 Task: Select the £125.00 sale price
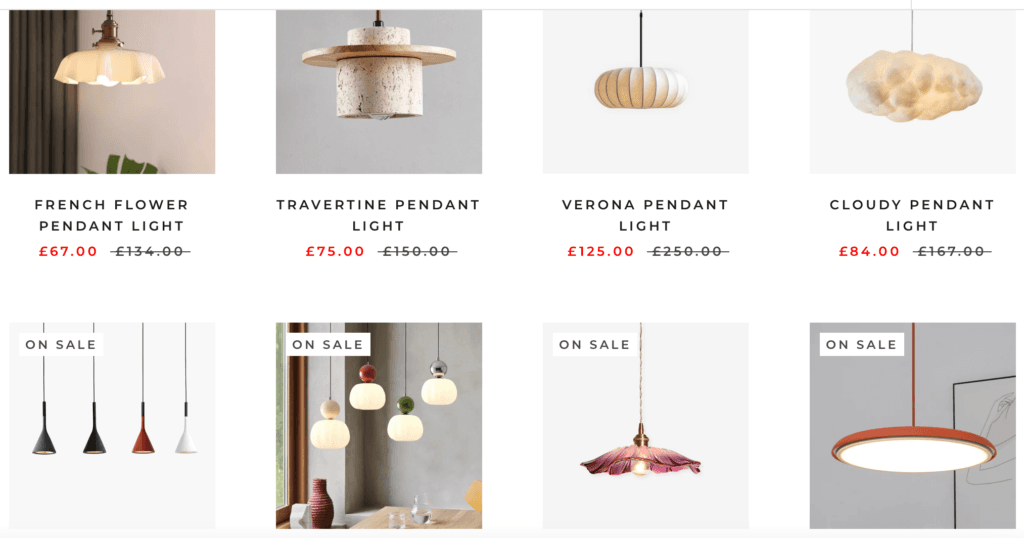[601, 251]
